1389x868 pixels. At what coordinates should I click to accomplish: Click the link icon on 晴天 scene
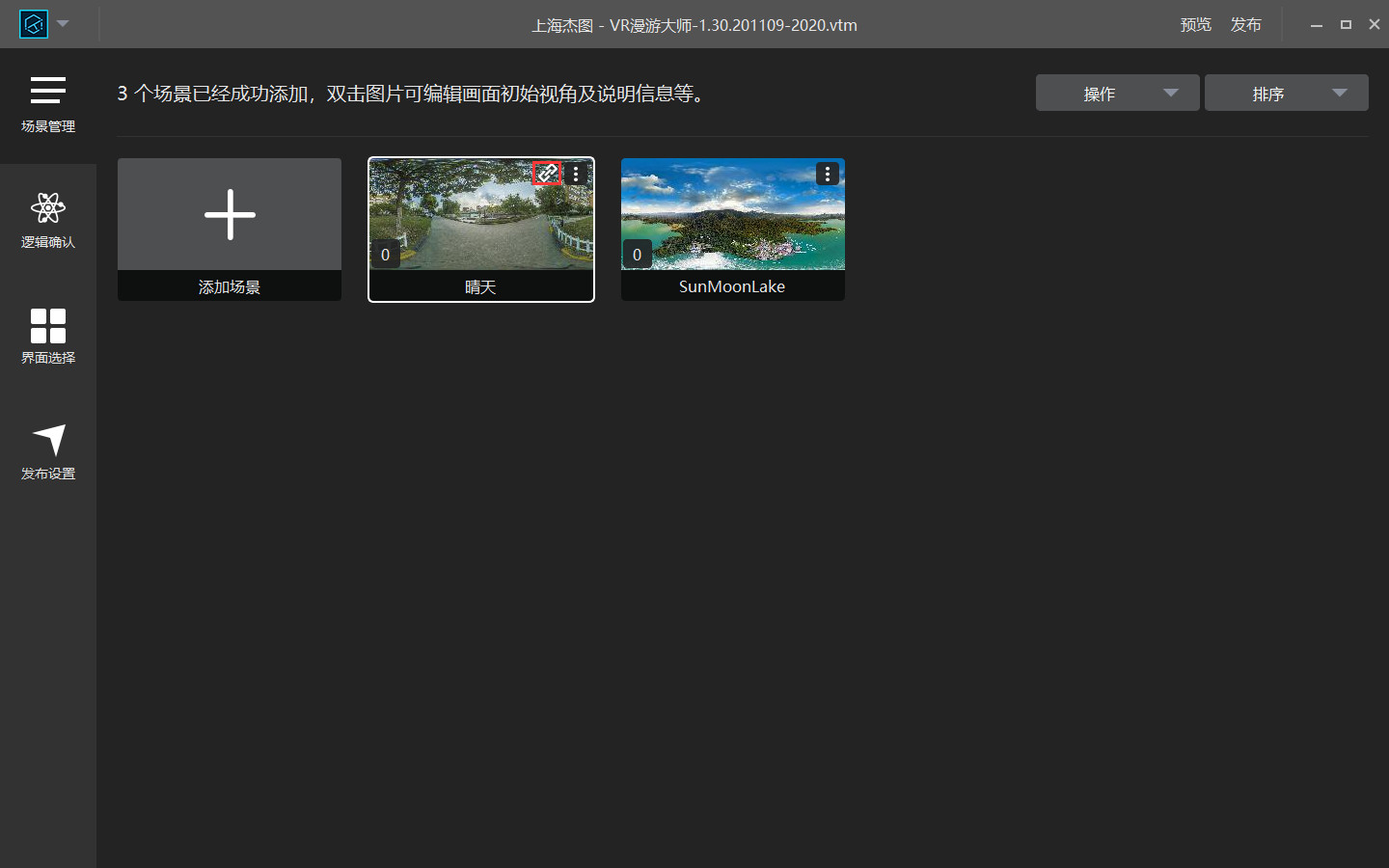tap(547, 174)
